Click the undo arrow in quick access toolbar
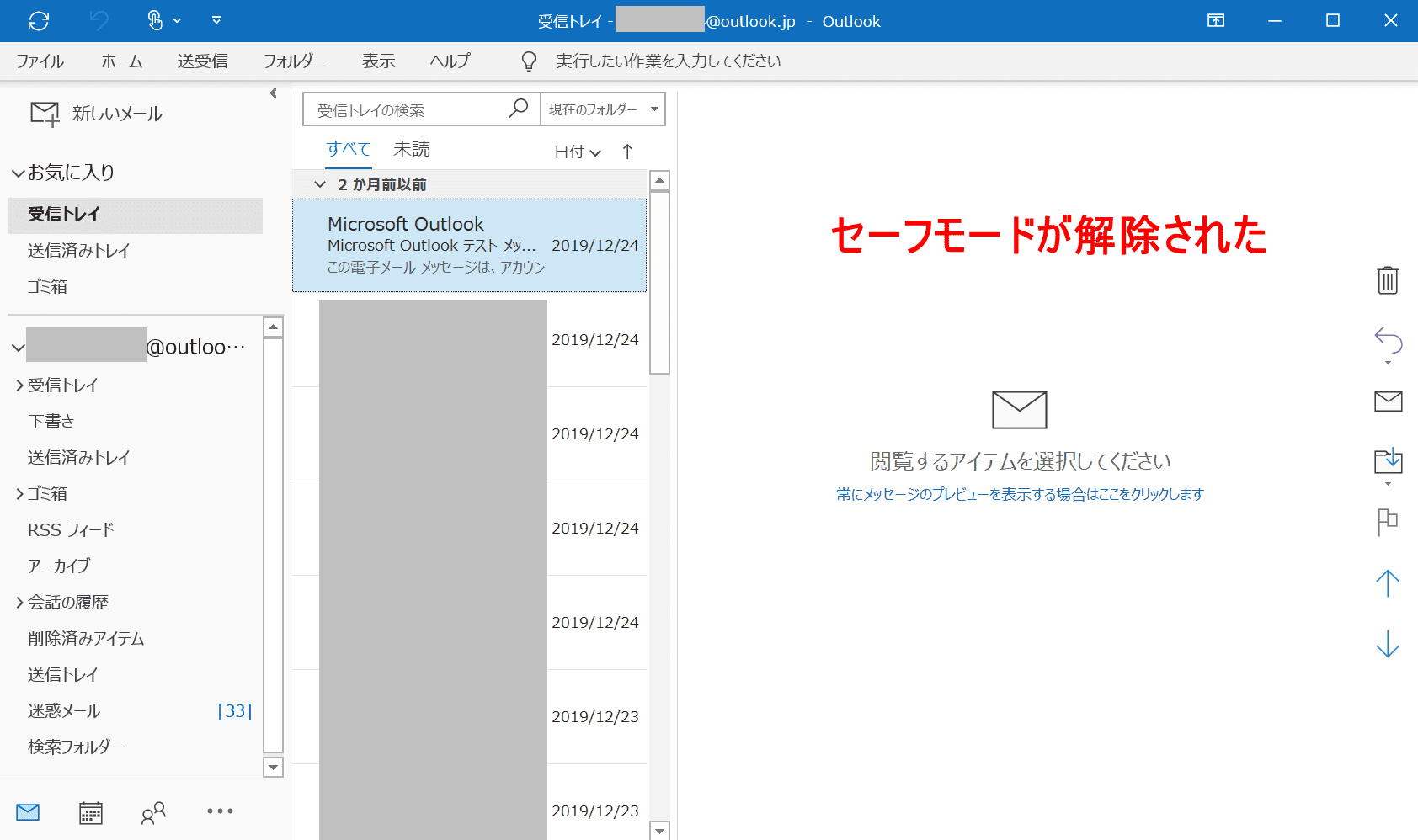This screenshot has width=1418, height=840. tap(99, 21)
